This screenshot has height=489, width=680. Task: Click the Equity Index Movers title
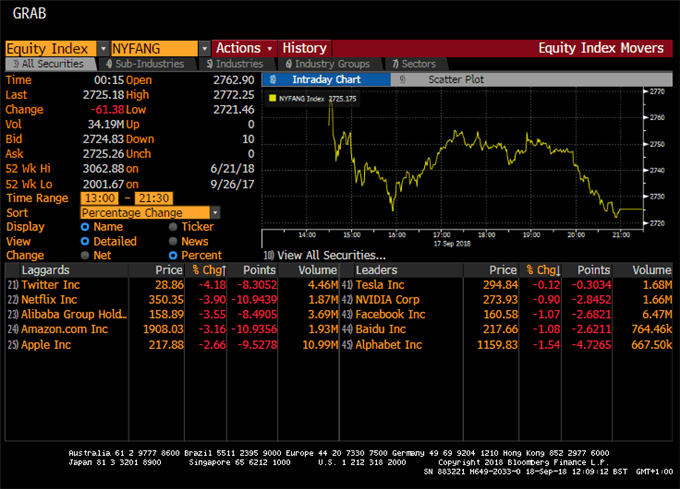(x=601, y=48)
